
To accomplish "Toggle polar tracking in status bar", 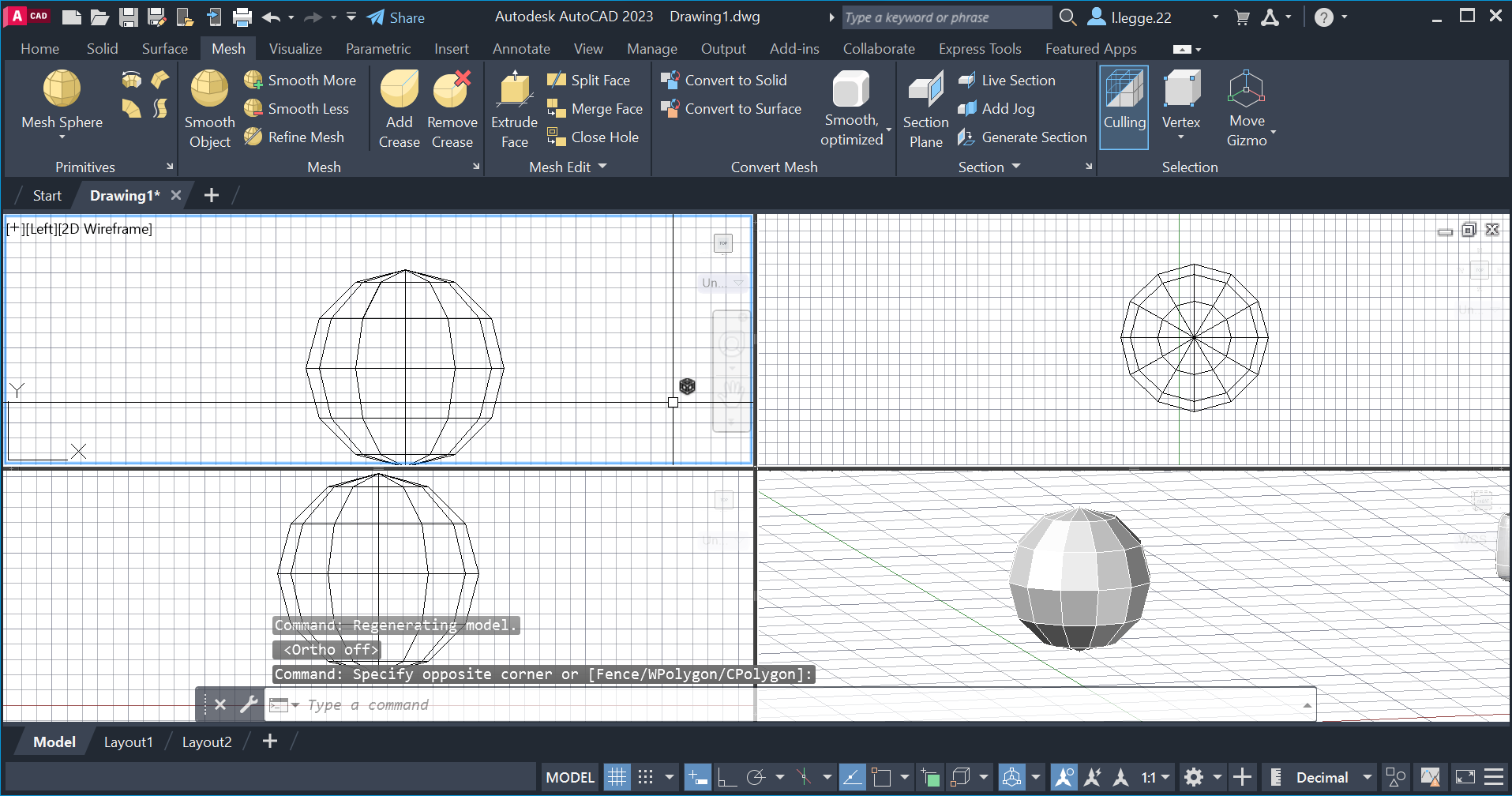I will [x=756, y=777].
